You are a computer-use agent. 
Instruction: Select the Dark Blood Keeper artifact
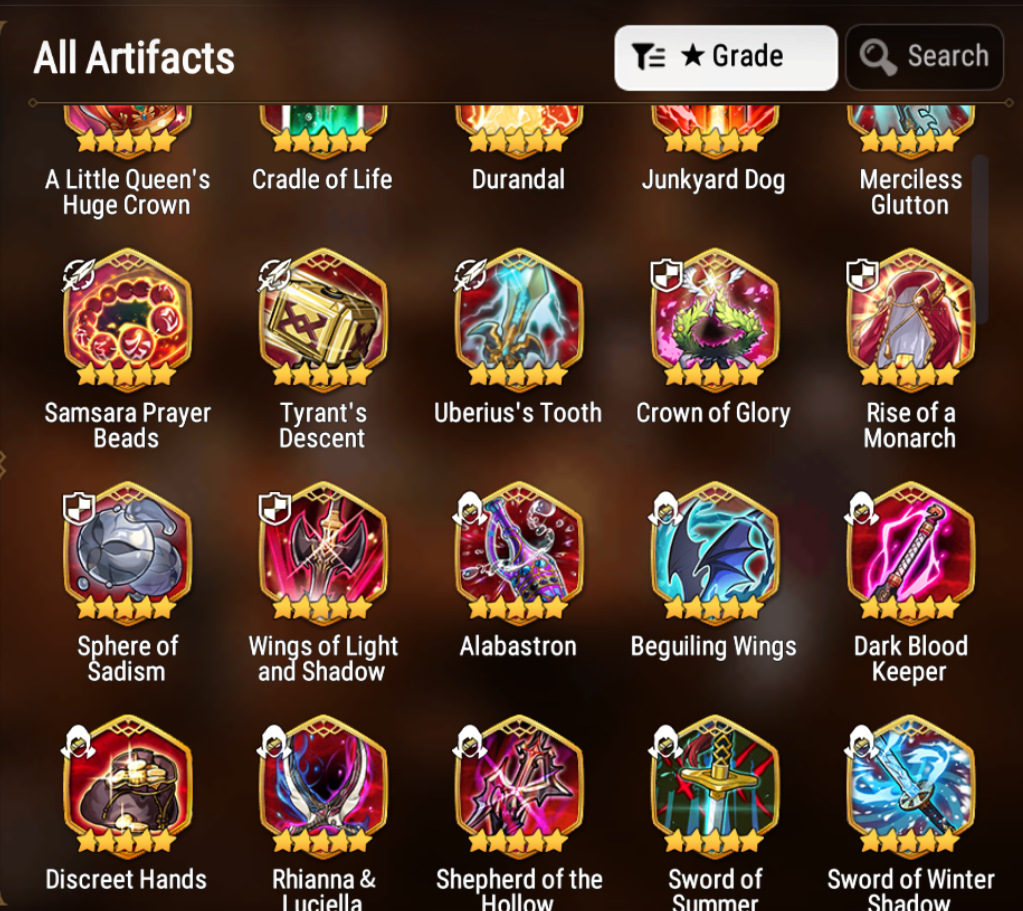910,553
